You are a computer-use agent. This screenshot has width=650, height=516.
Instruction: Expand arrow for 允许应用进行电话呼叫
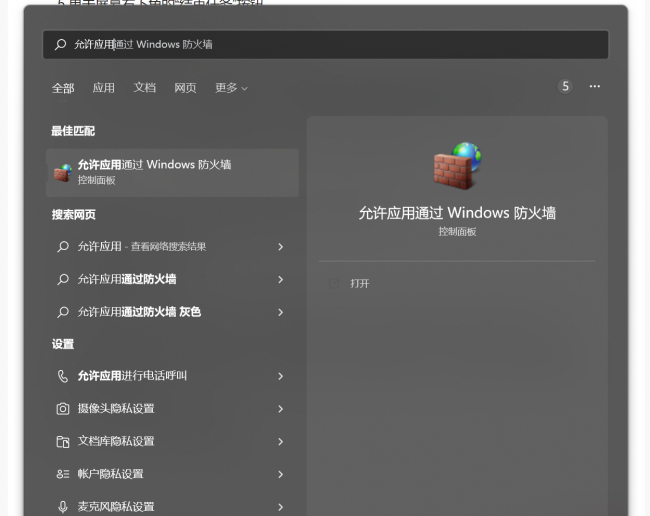click(x=281, y=376)
